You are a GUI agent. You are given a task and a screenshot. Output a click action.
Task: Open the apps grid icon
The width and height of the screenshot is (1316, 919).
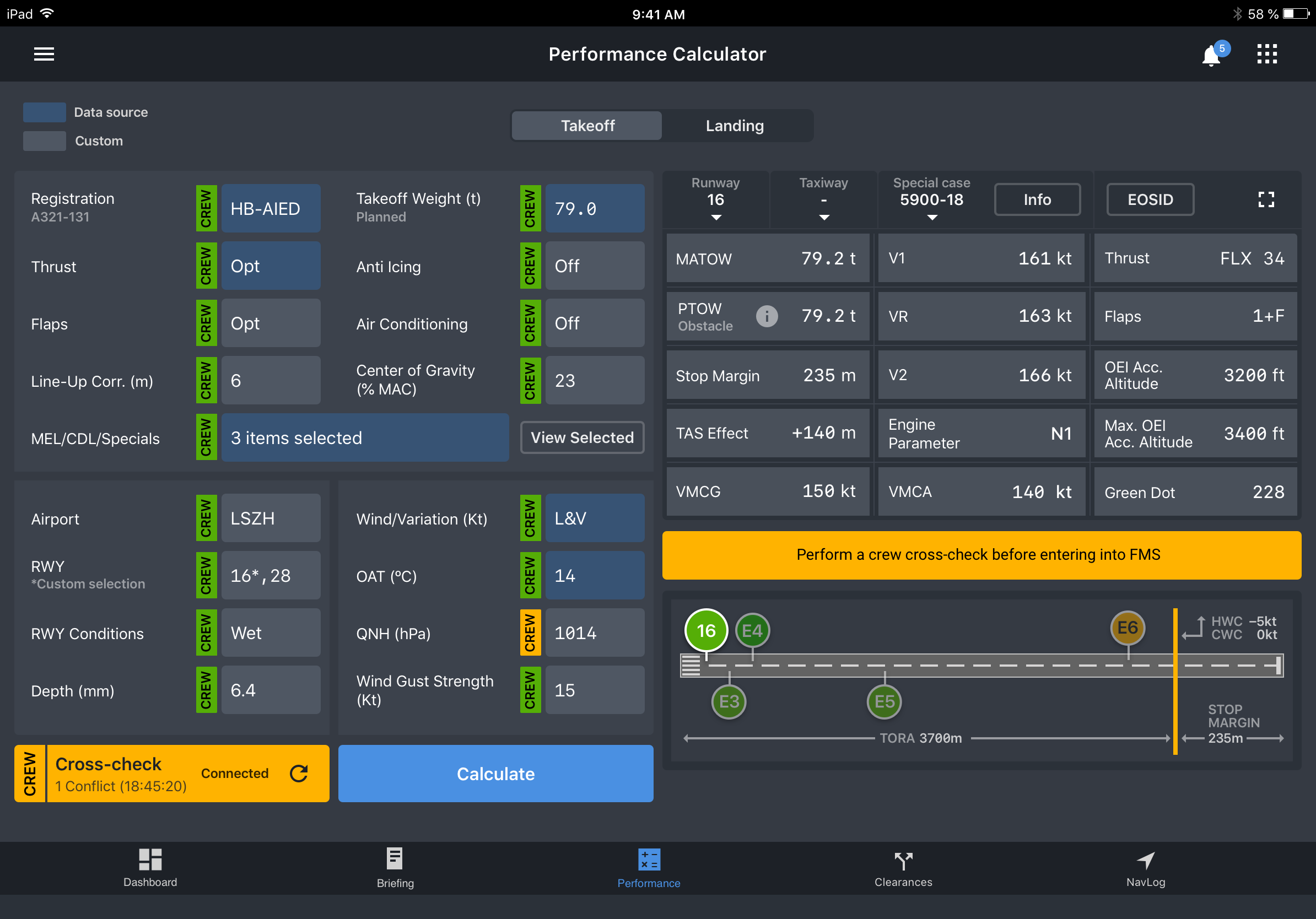(x=1267, y=54)
